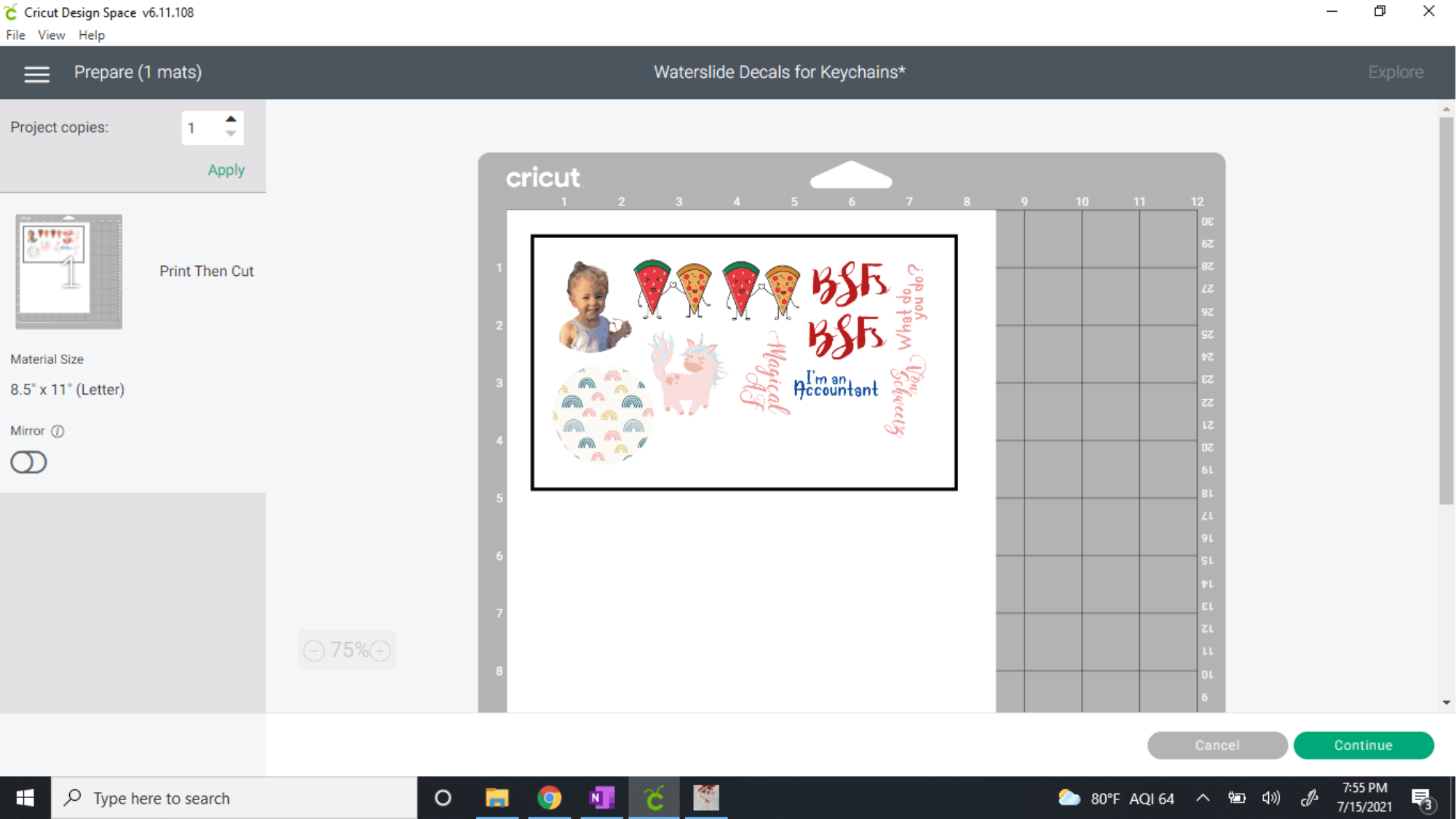Zoom out with the minus icon
1456x819 pixels.
click(314, 650)
